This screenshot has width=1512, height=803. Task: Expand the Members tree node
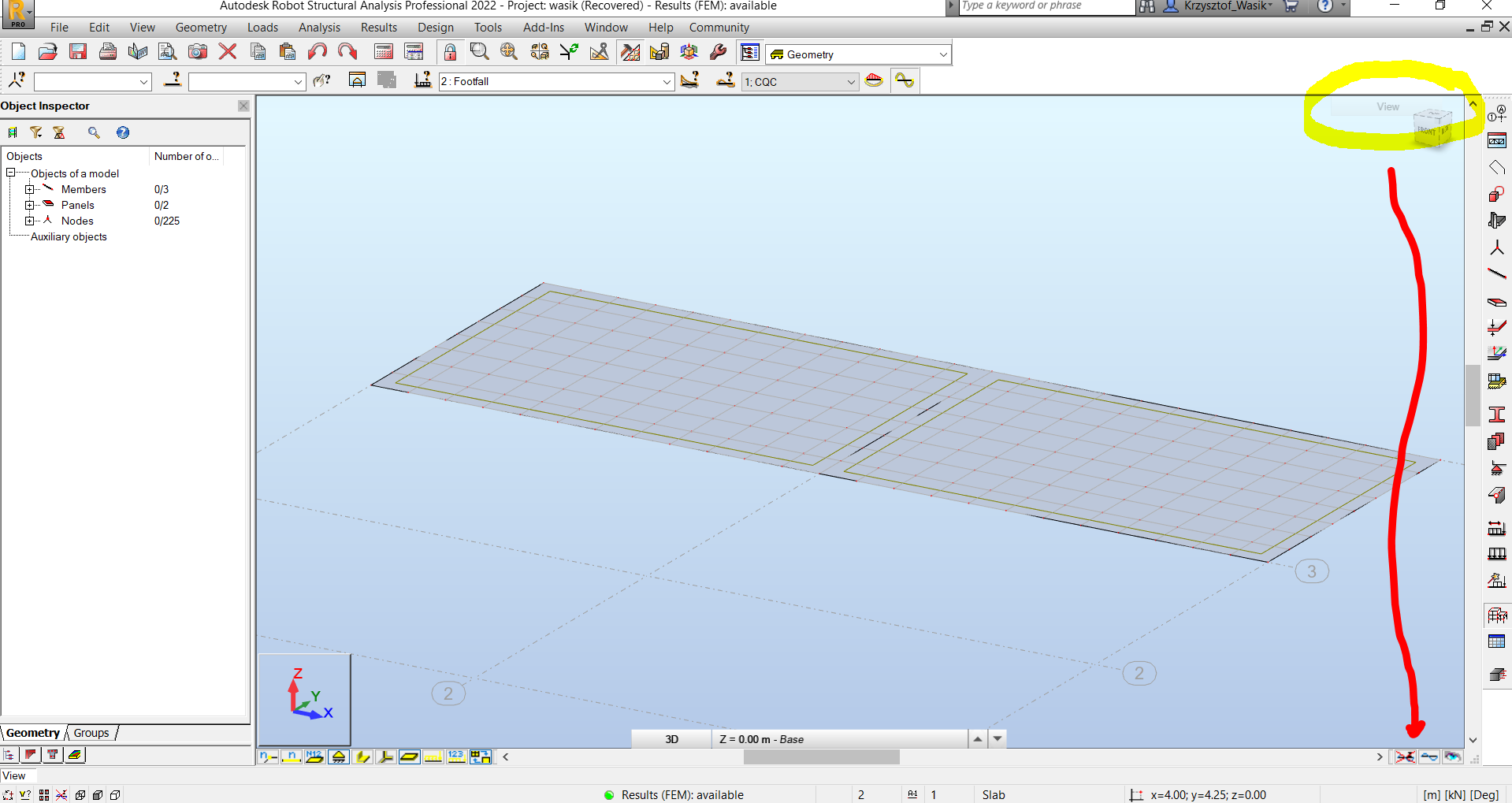29,189
